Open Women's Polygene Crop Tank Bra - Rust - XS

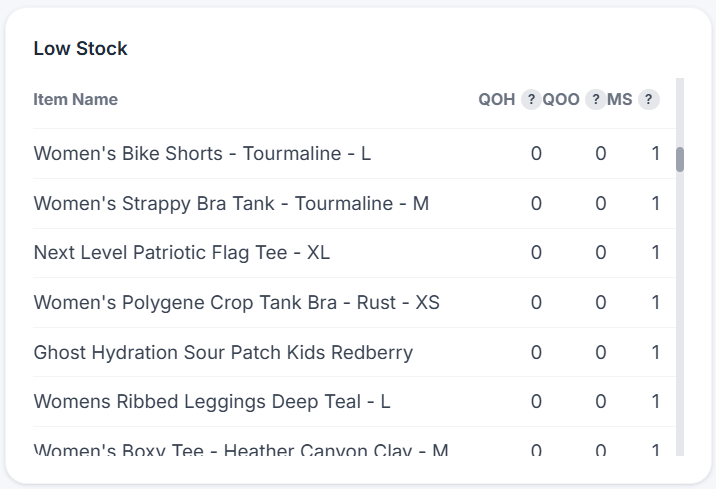point(236,302)
